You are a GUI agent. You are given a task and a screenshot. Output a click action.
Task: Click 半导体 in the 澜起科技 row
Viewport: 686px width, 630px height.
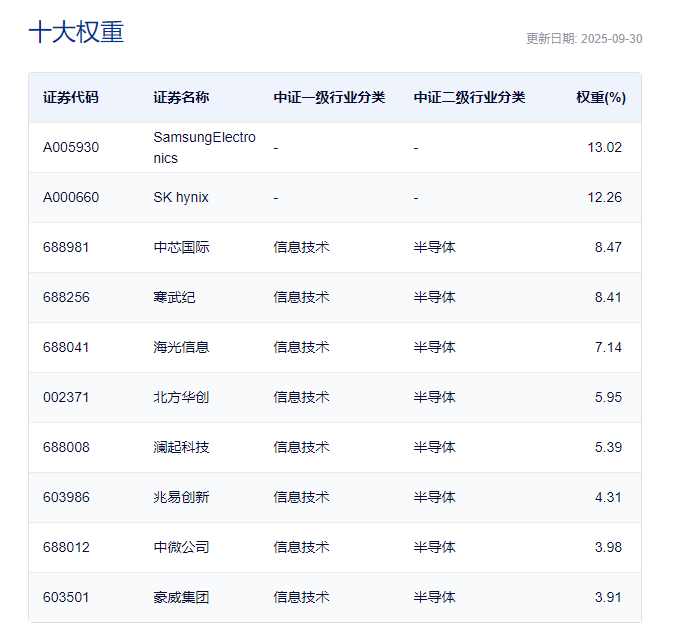click(x=434, y=447)
